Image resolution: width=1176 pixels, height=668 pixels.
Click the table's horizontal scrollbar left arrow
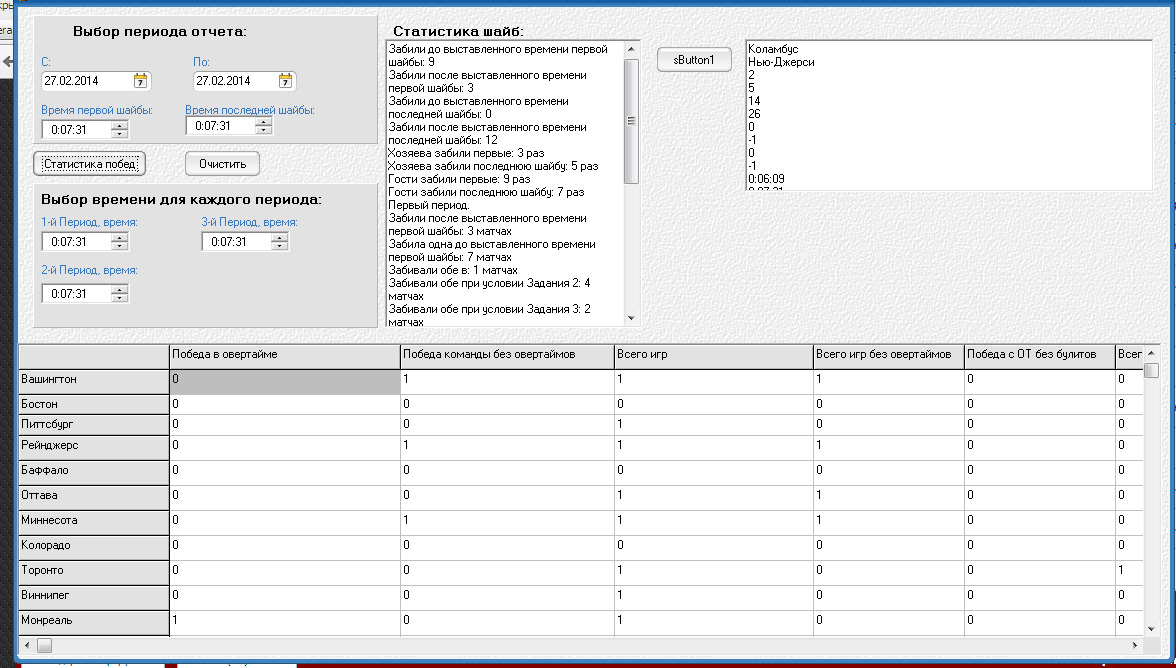click(x=27, y=645)
